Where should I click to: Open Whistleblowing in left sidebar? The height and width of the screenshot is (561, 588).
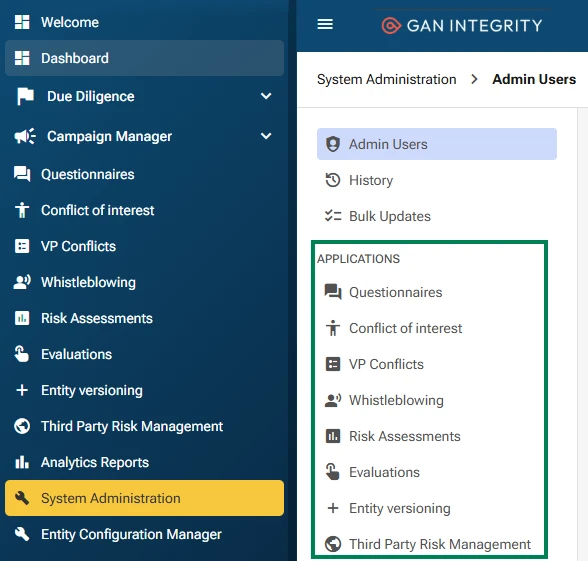coord(144,282)
